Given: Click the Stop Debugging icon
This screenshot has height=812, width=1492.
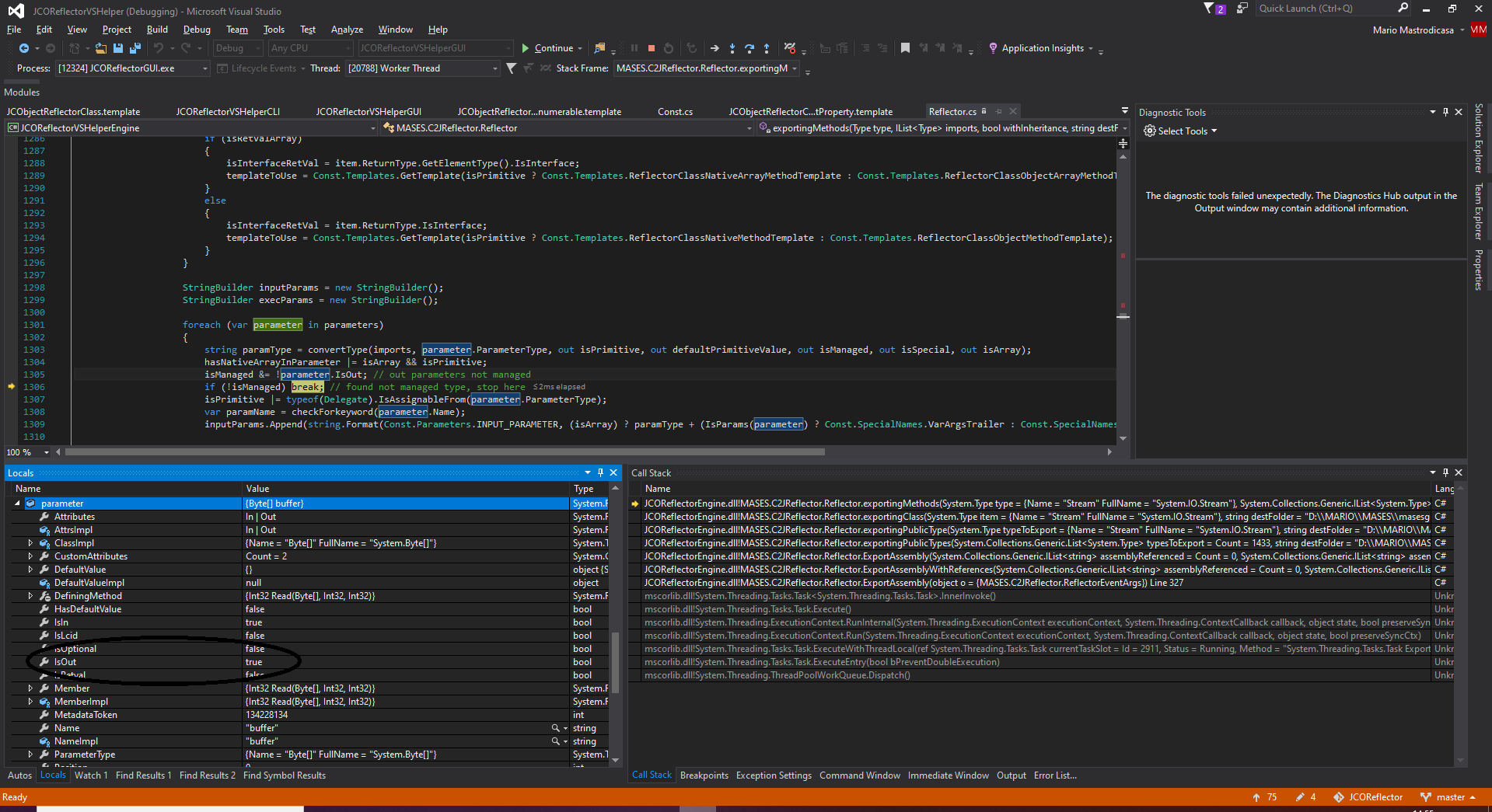Looking at the screenshot, I should pyautogui.click(x=652, y=47).
